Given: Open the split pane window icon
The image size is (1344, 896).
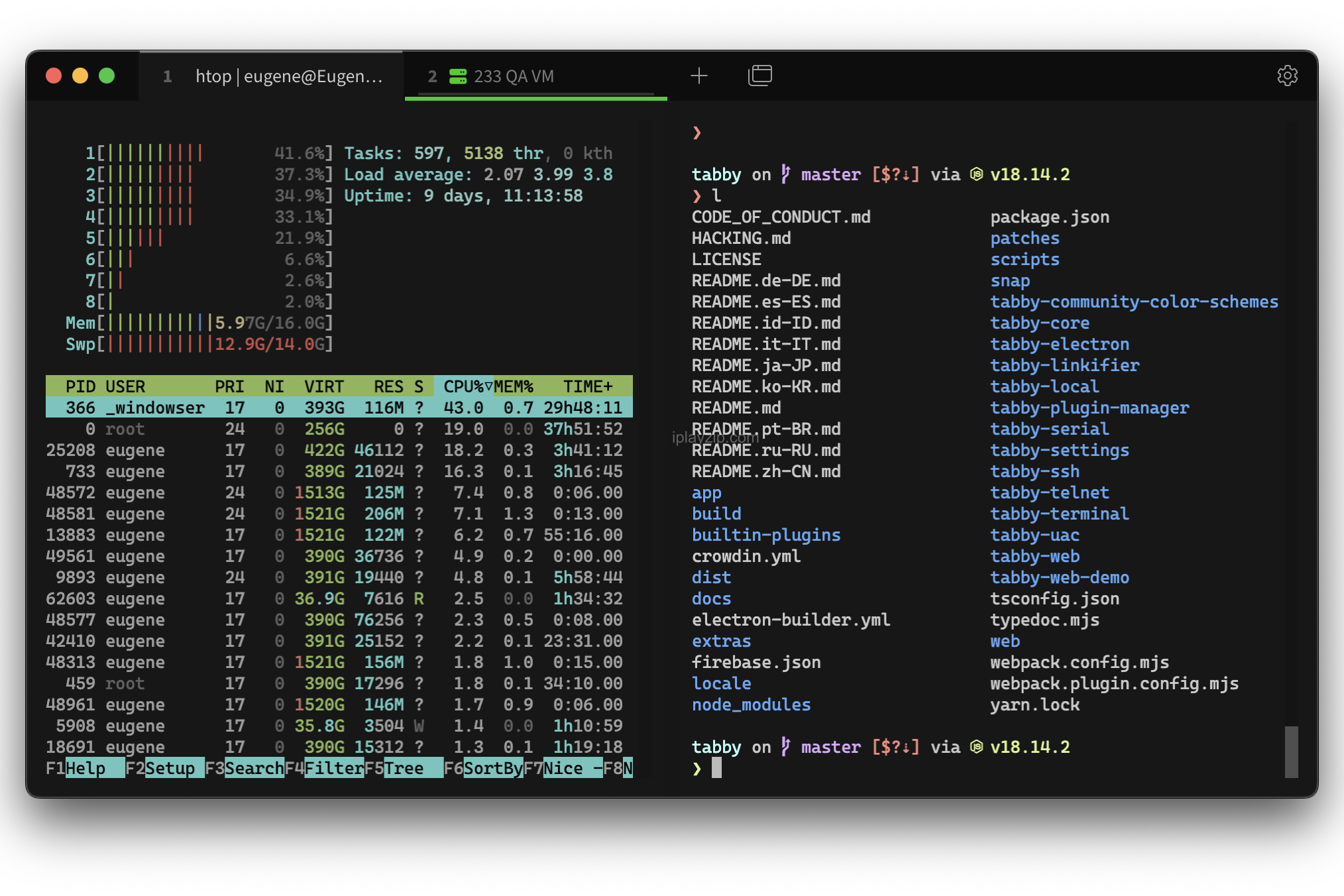Looking at the screenshot, I should 759,76.
